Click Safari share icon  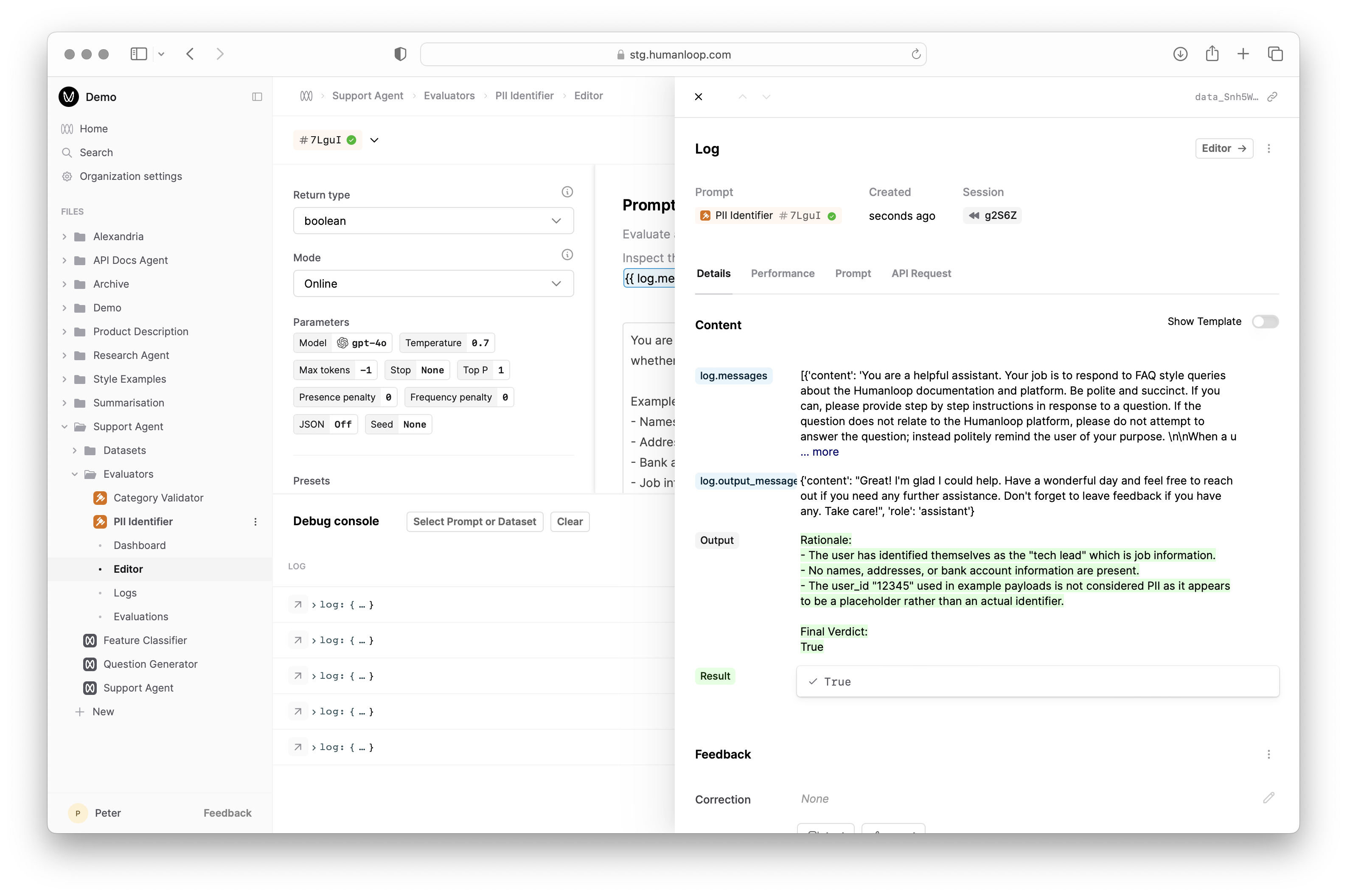click(1212, 54)
